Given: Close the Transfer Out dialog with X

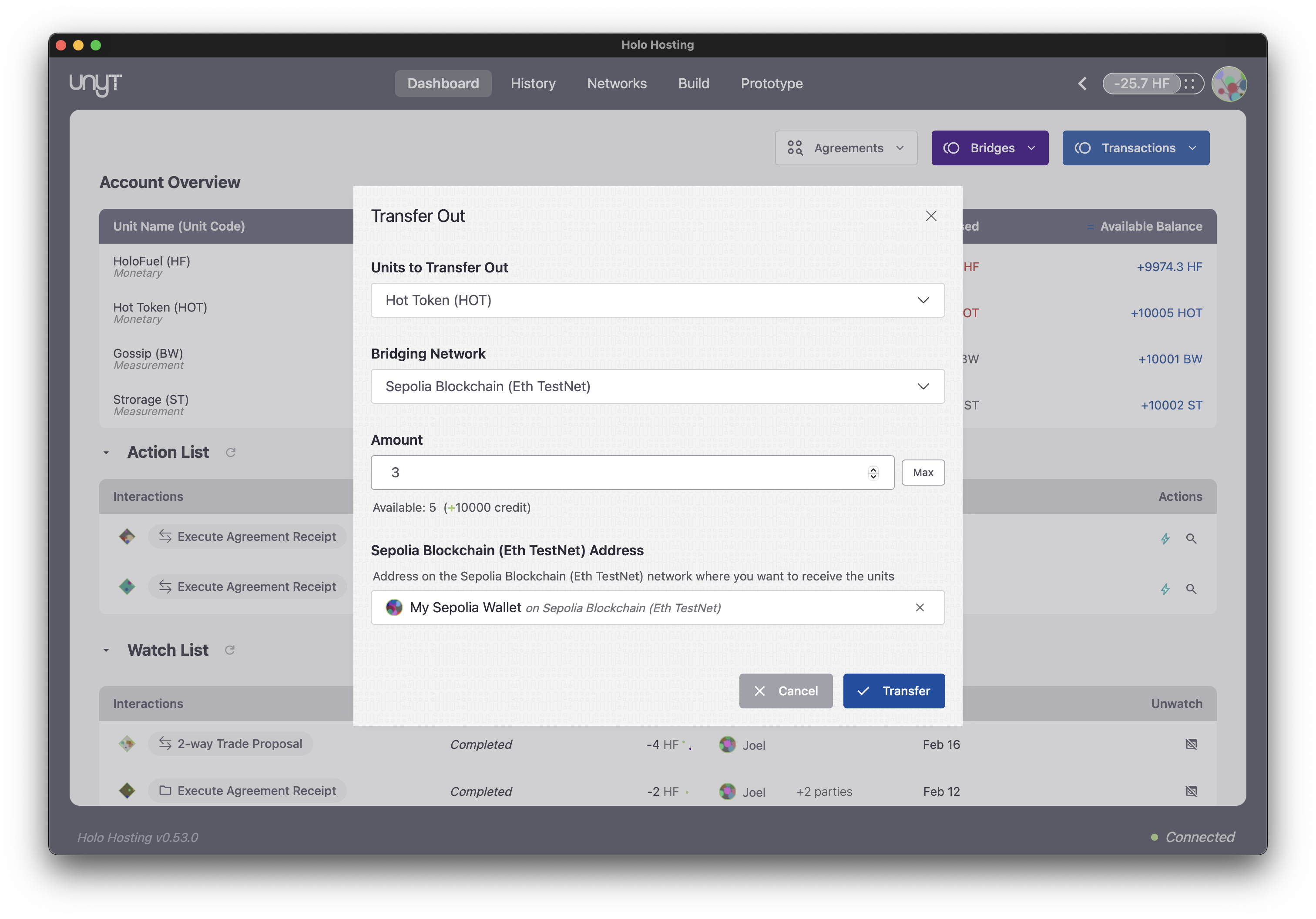Looking at the screenshot, I should click(x=931, y=216).
